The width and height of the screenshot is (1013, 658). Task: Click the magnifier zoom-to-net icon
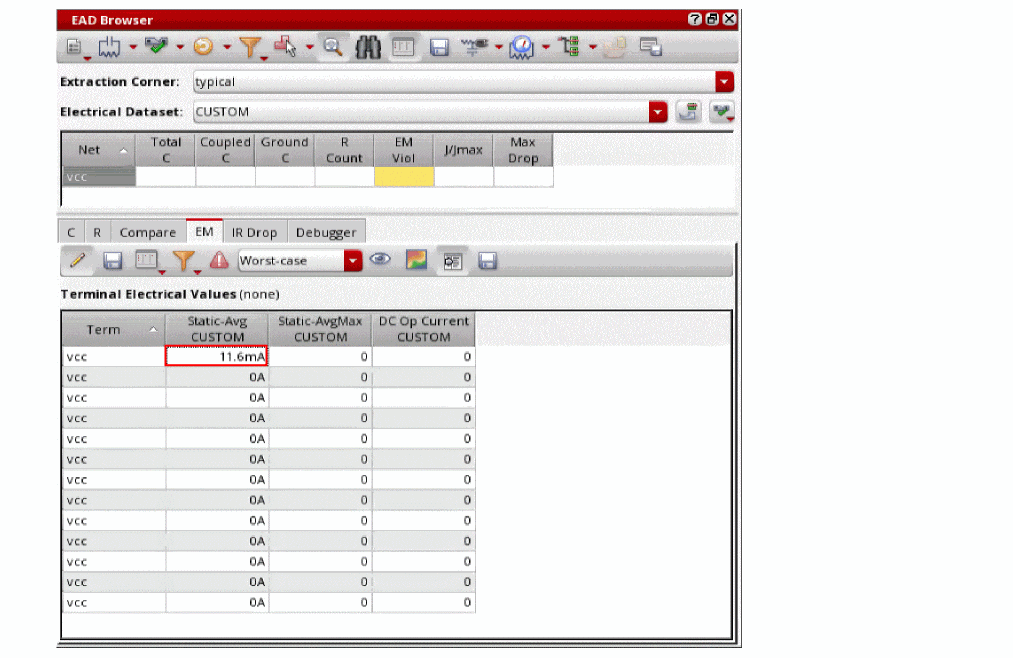point(333,47)
